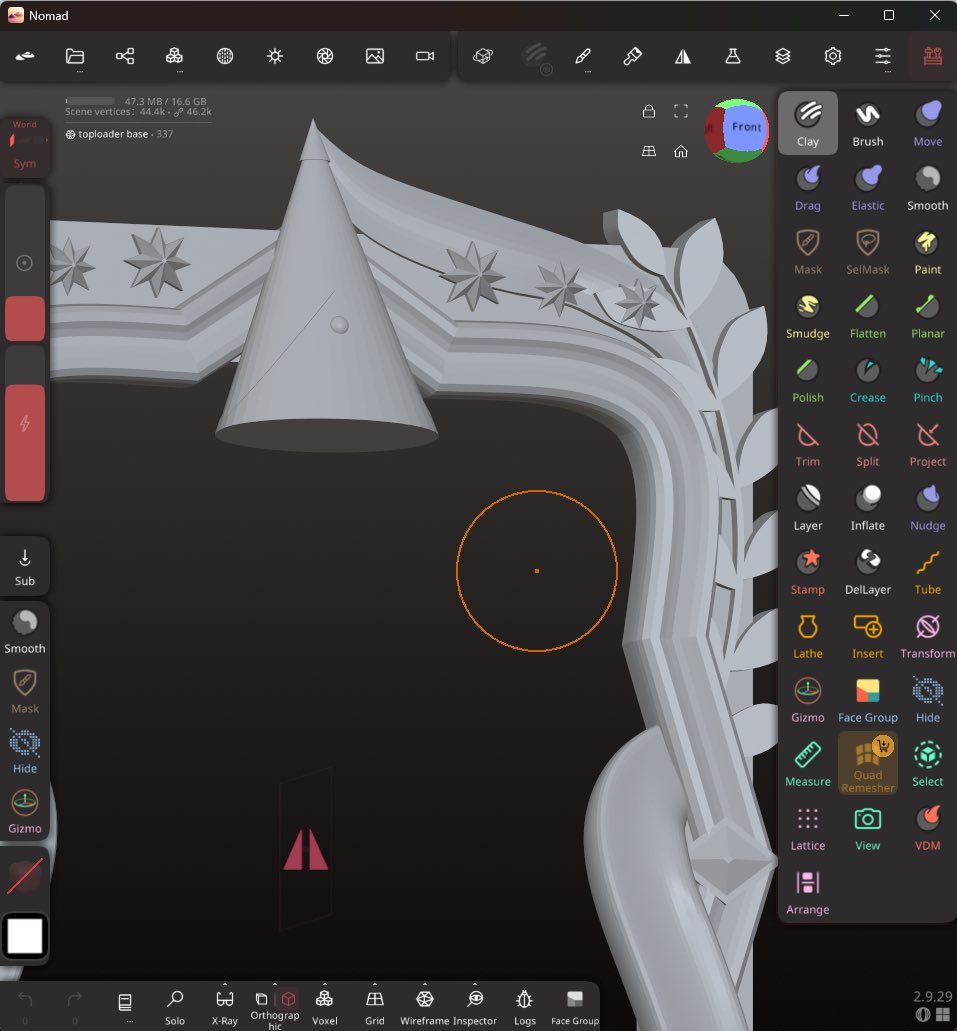This screenshot has width=957, height=1031.
Task: Toggle X-Ray display
Action: [x=224, y=1007]
